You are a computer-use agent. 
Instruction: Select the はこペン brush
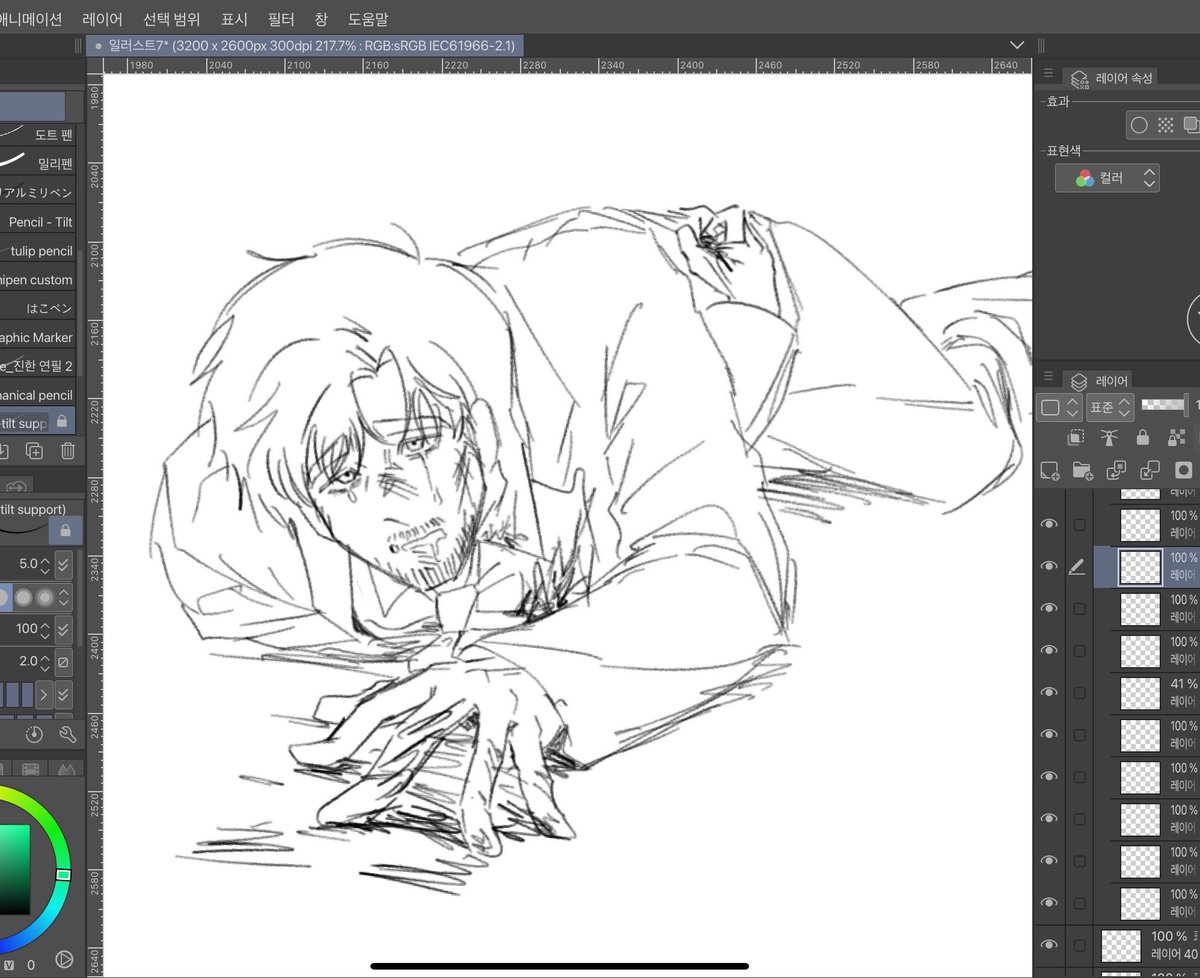(x=37, y=309)
